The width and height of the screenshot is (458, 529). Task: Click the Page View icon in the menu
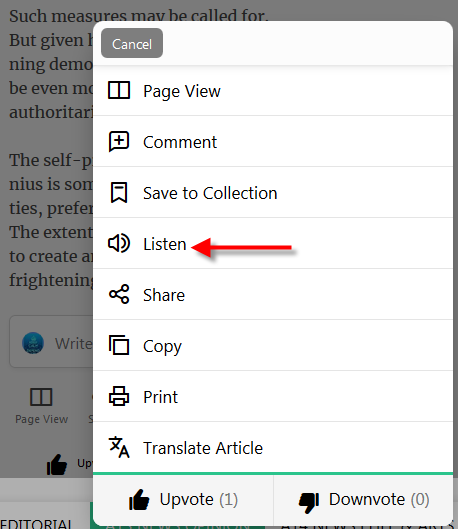tap(119, 90)
